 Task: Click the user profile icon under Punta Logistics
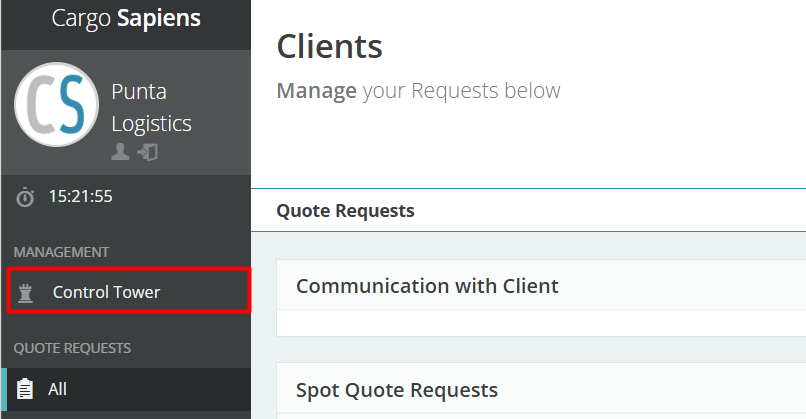coord(120,152)
